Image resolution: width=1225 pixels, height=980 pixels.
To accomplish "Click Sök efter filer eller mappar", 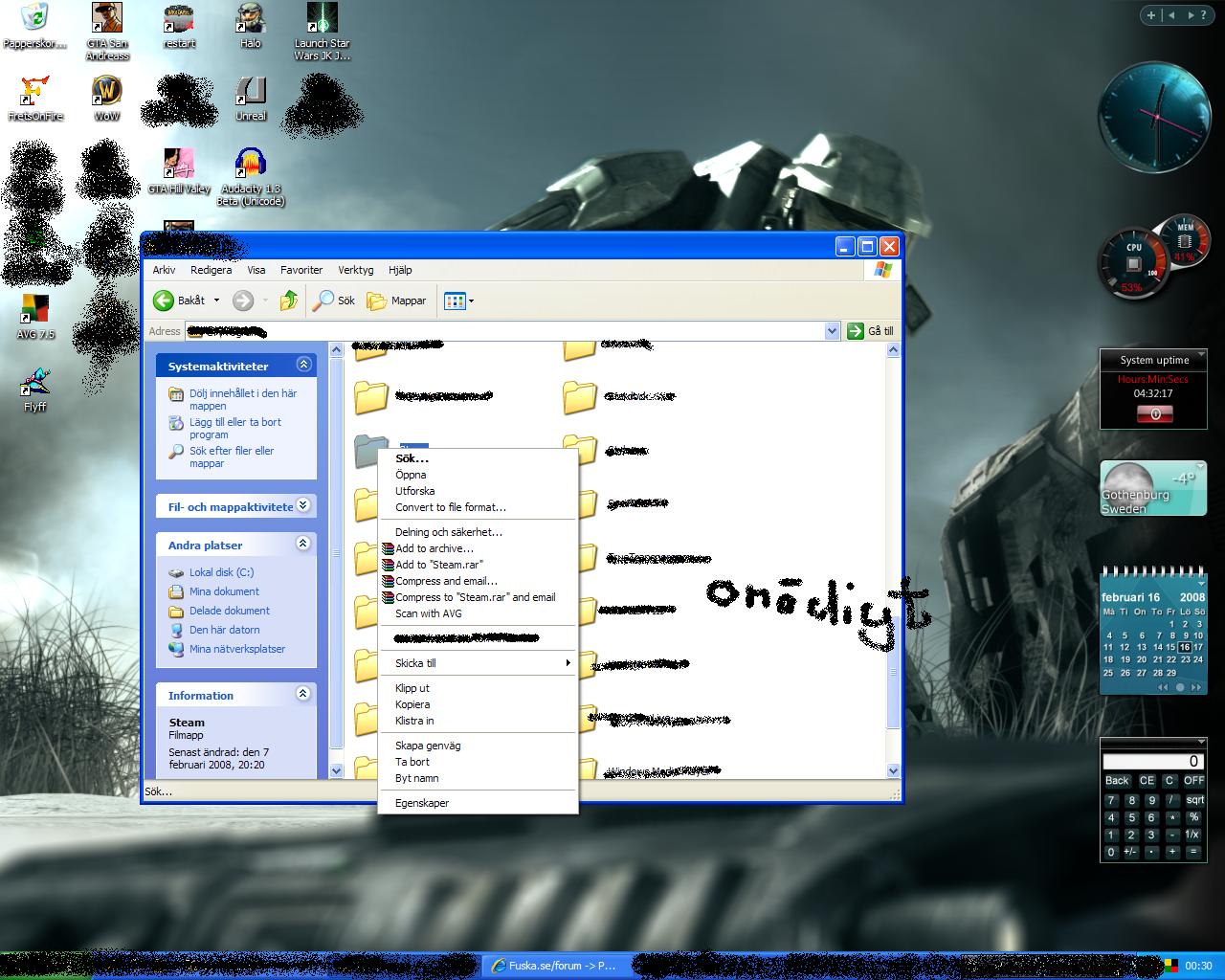I will [x=232, y=457].
